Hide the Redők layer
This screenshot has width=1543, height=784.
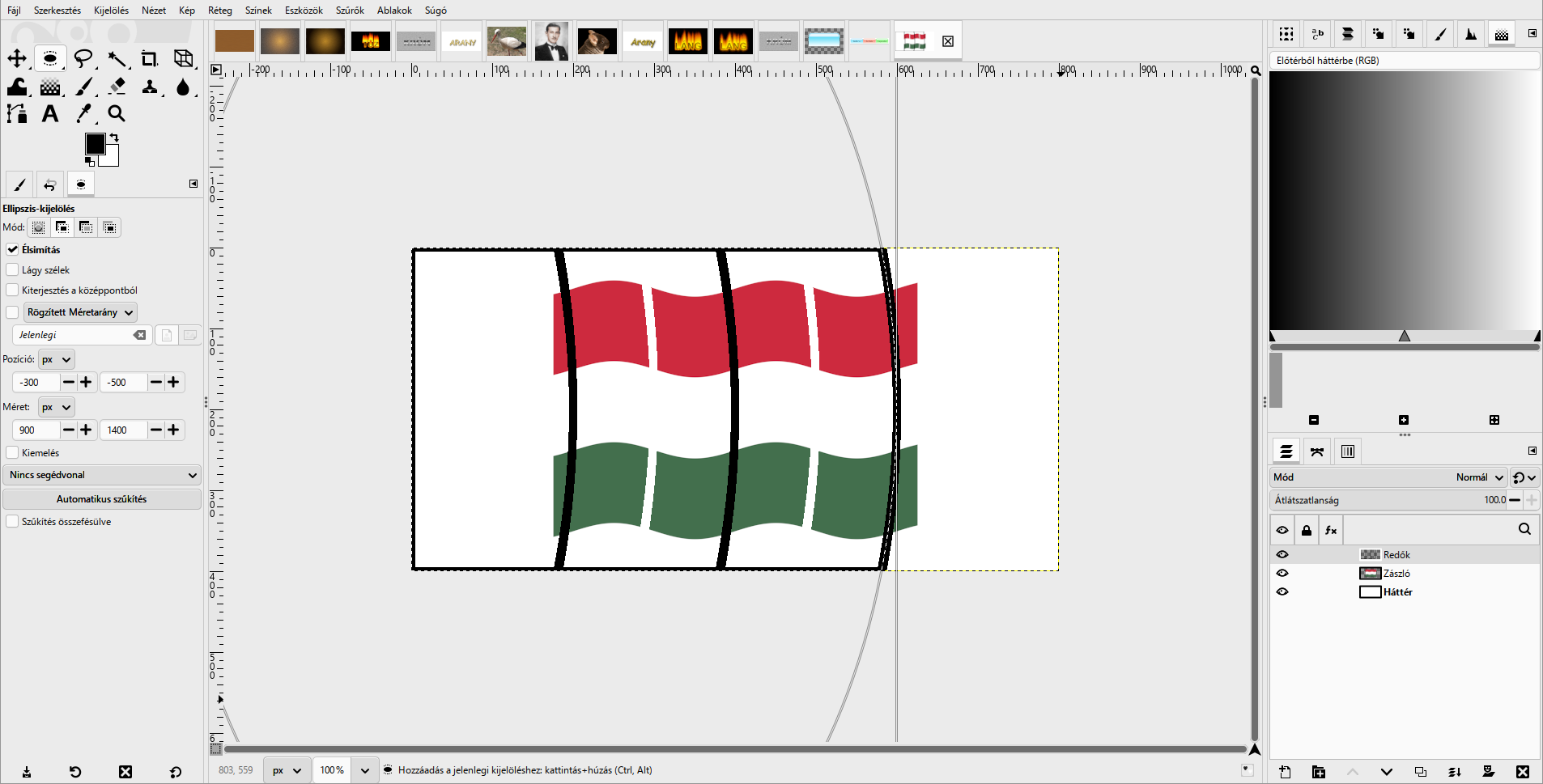(x=1282, y=554)
